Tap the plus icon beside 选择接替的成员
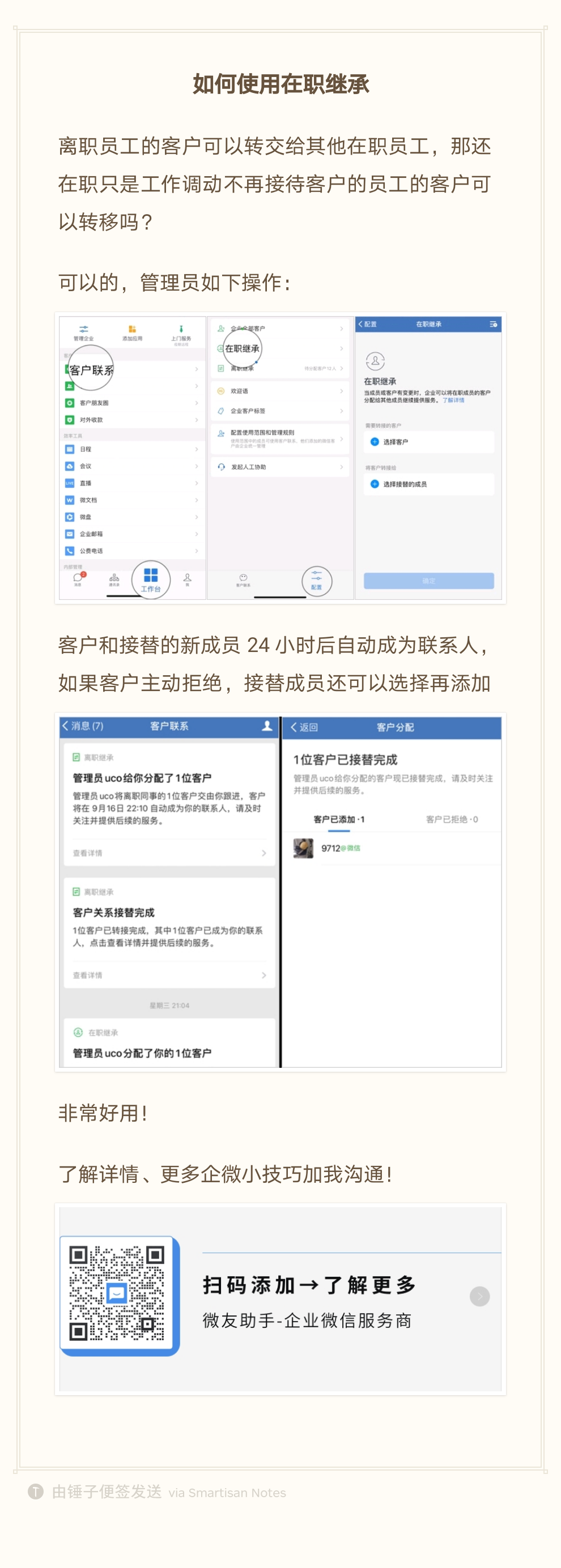Image resolution: width=561 pixels, height=1568 pixels. [375, 484]
